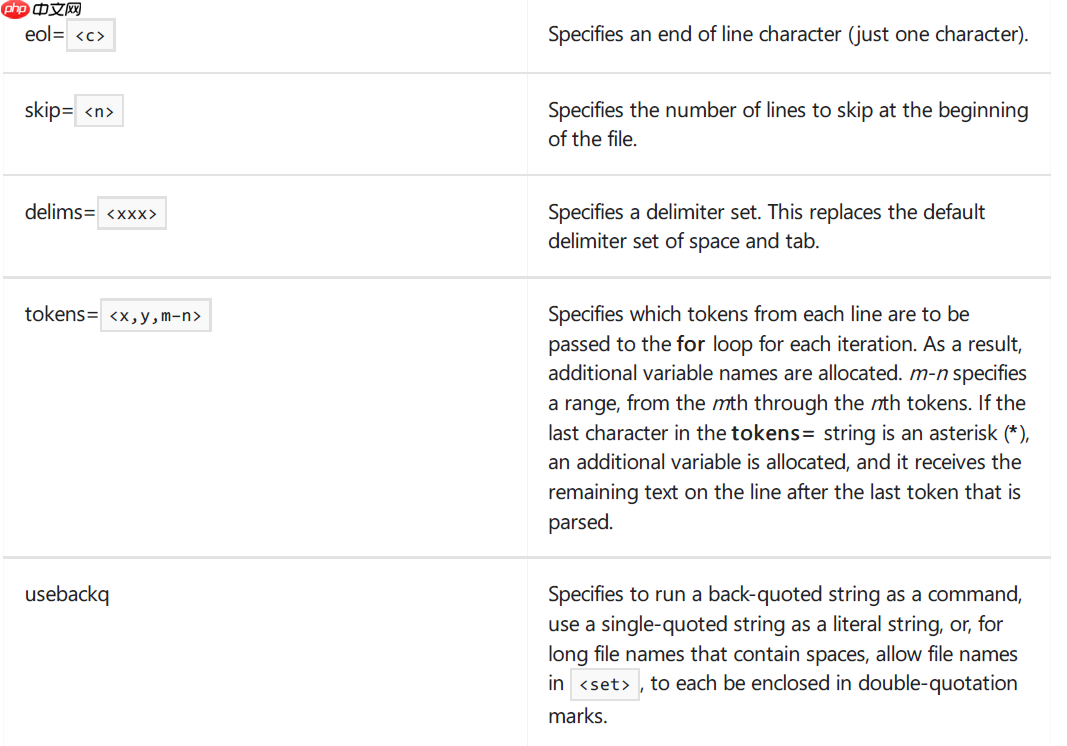The height and width of the screenshot is (746, 1067).
Task: Click 'Specifies an end of line character' text
Action: click(x=695, y=34)
